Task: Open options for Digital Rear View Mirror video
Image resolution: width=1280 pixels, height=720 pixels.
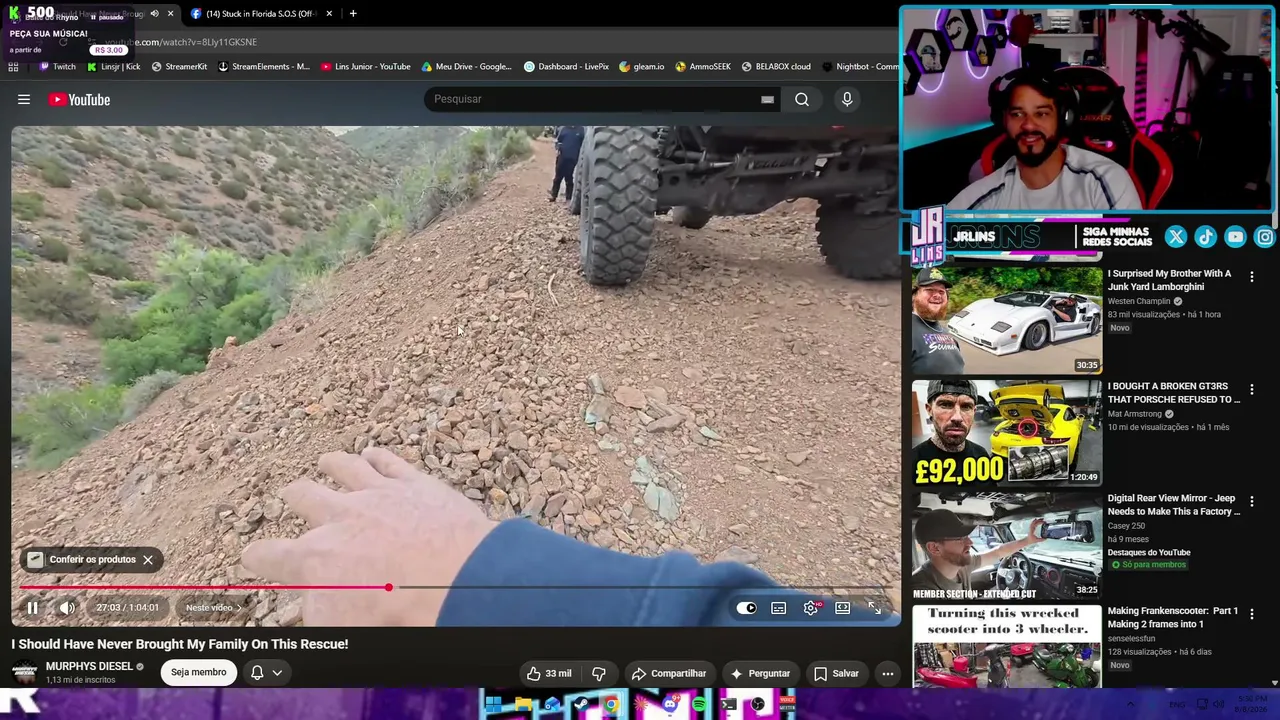Action: pyautogui.click(x=1251, y=501)
